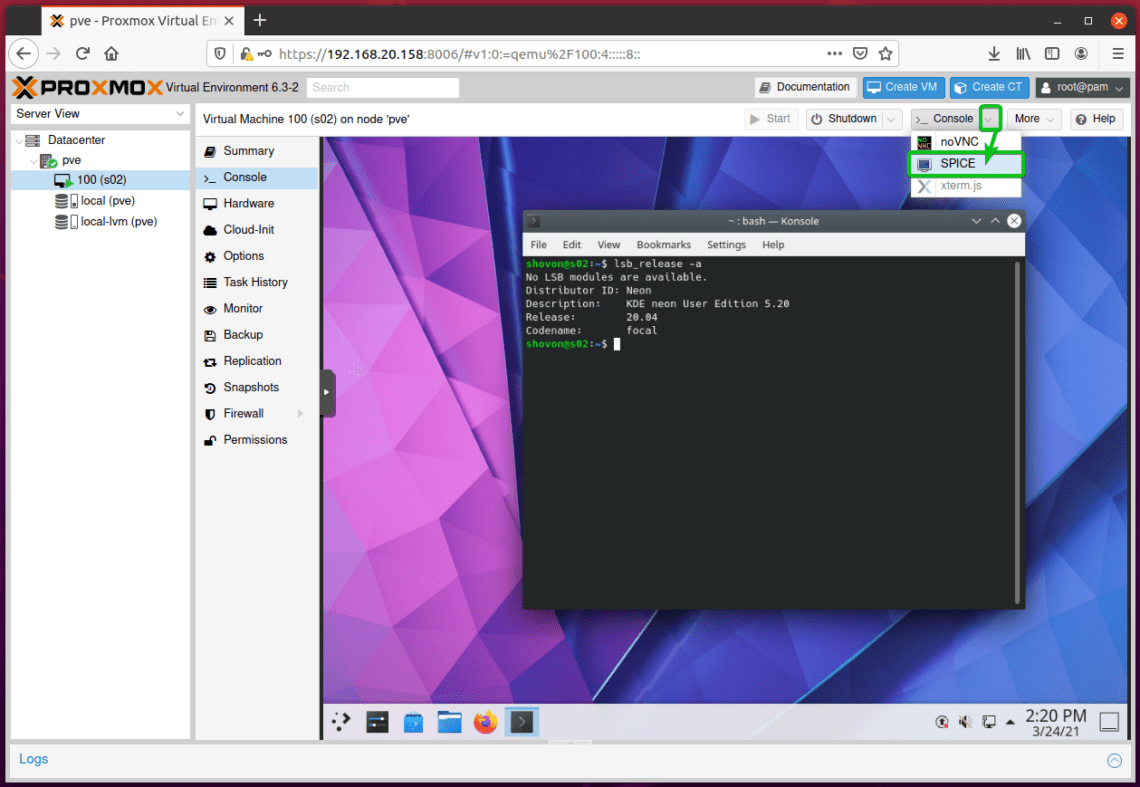Open the Help menu in Konsole
Viewport: 1140px width, 787px height.
click(x=773, y=244)
